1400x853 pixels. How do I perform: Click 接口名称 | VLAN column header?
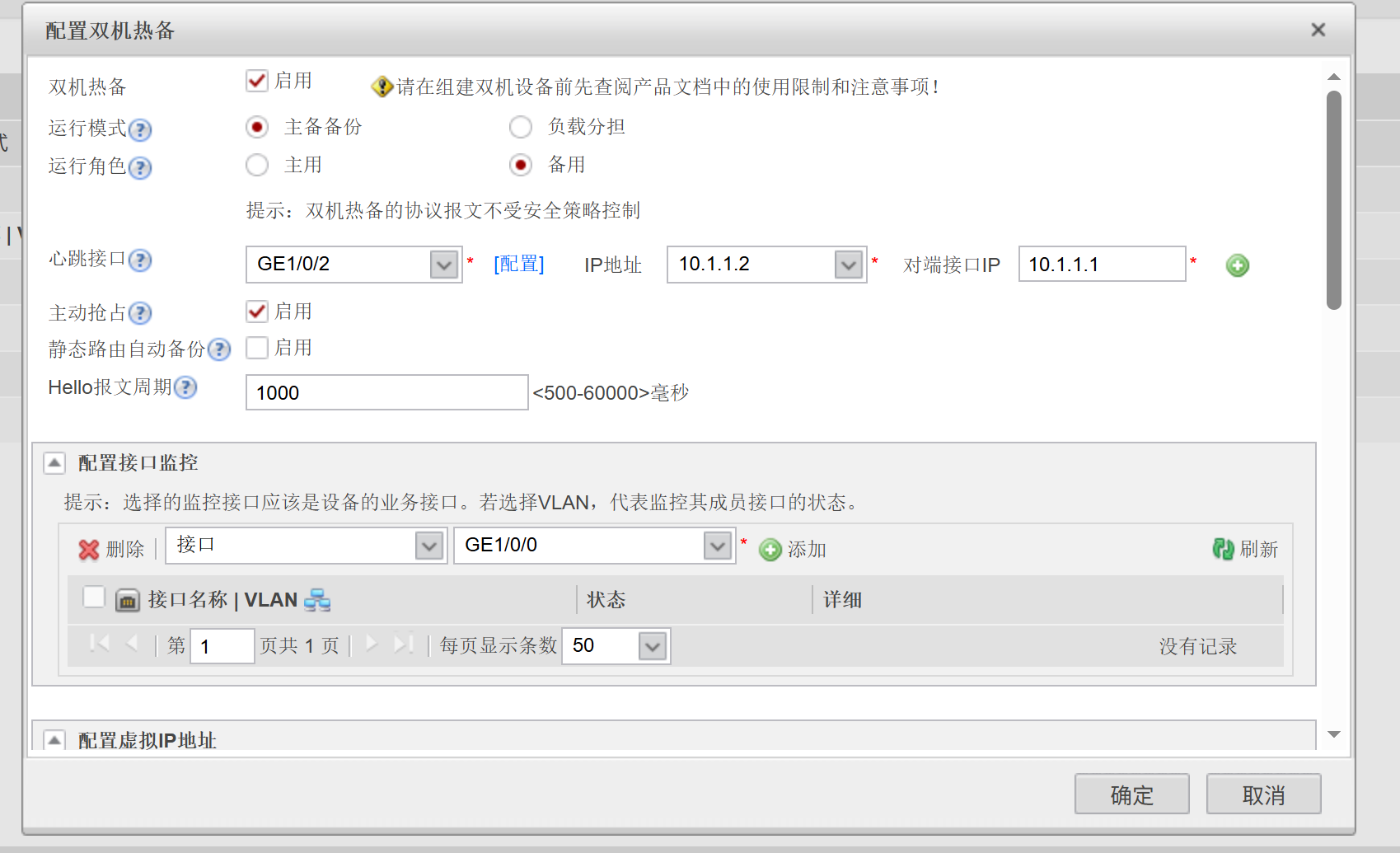click(x=222, y=600)
